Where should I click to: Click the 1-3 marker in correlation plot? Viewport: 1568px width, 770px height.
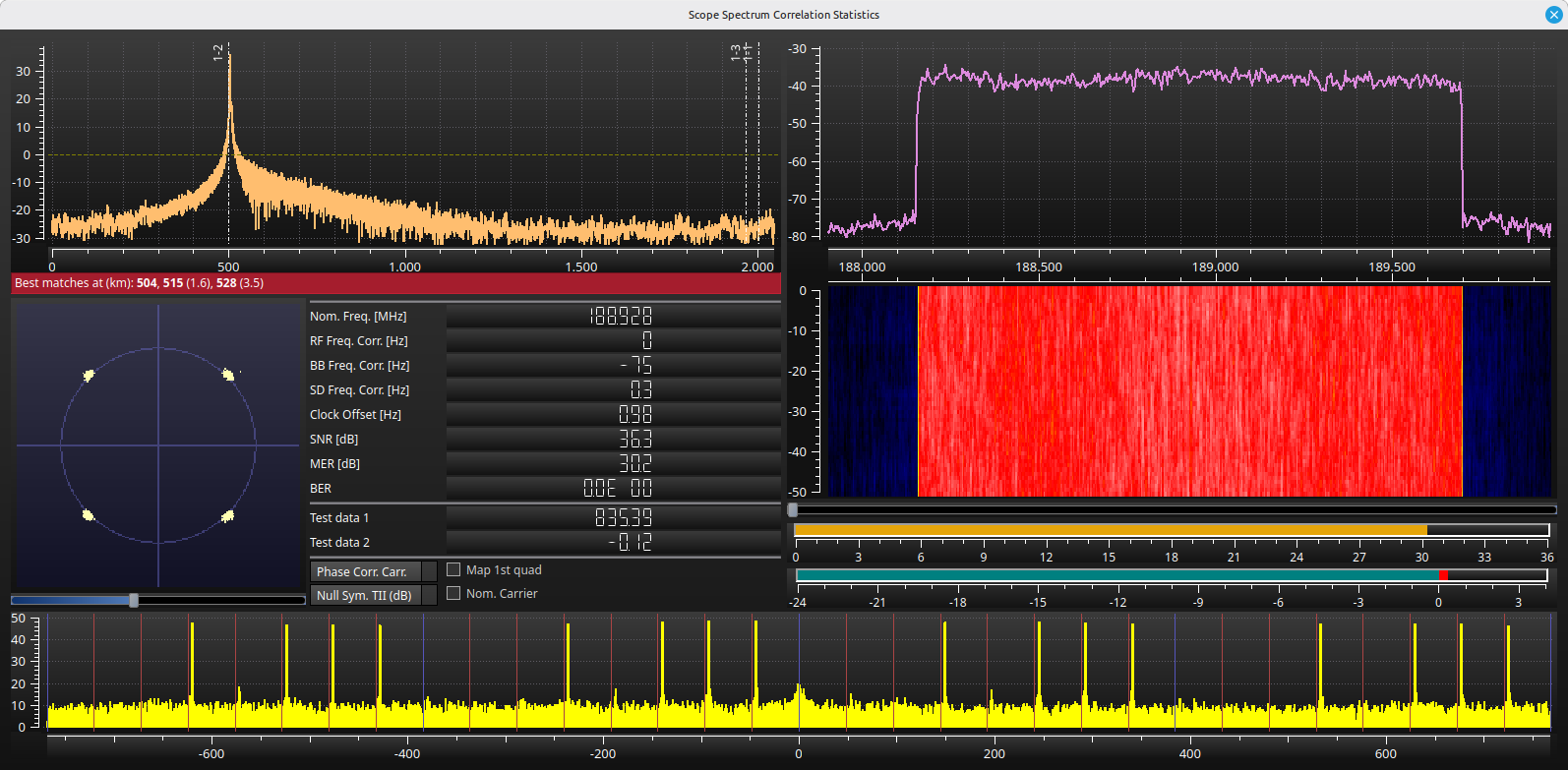click(735, 53)
